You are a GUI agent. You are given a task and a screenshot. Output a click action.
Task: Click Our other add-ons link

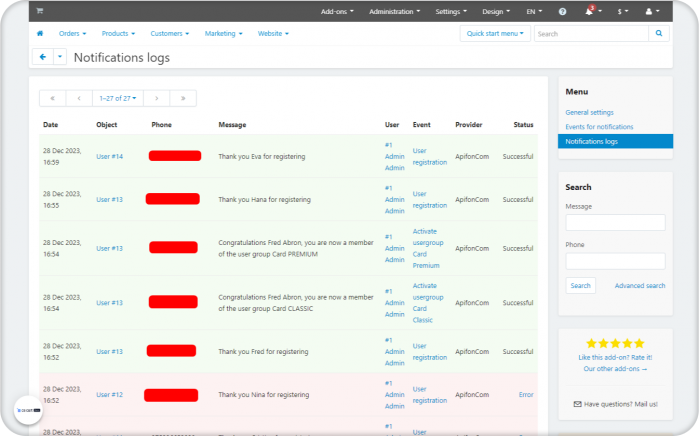[615, 369]
